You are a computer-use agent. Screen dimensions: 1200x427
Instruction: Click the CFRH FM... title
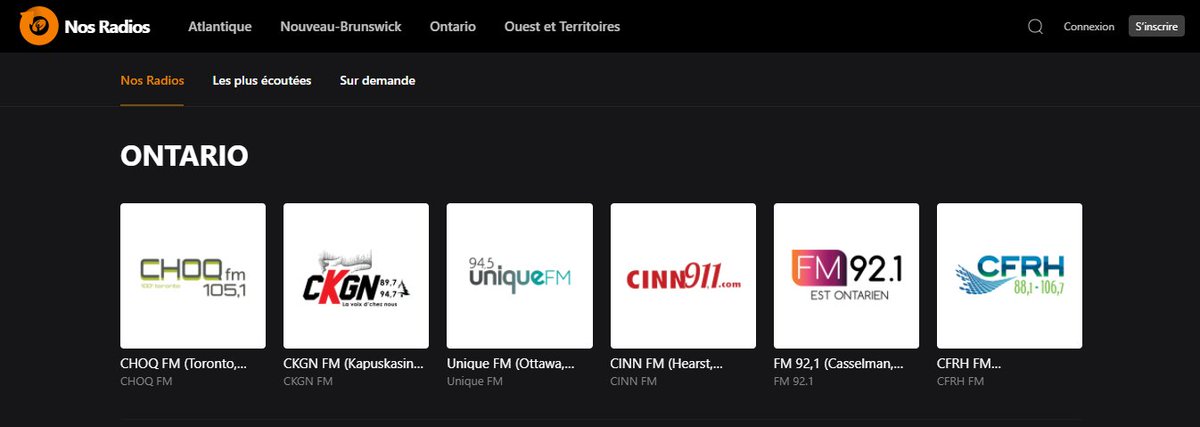point(969,365)
